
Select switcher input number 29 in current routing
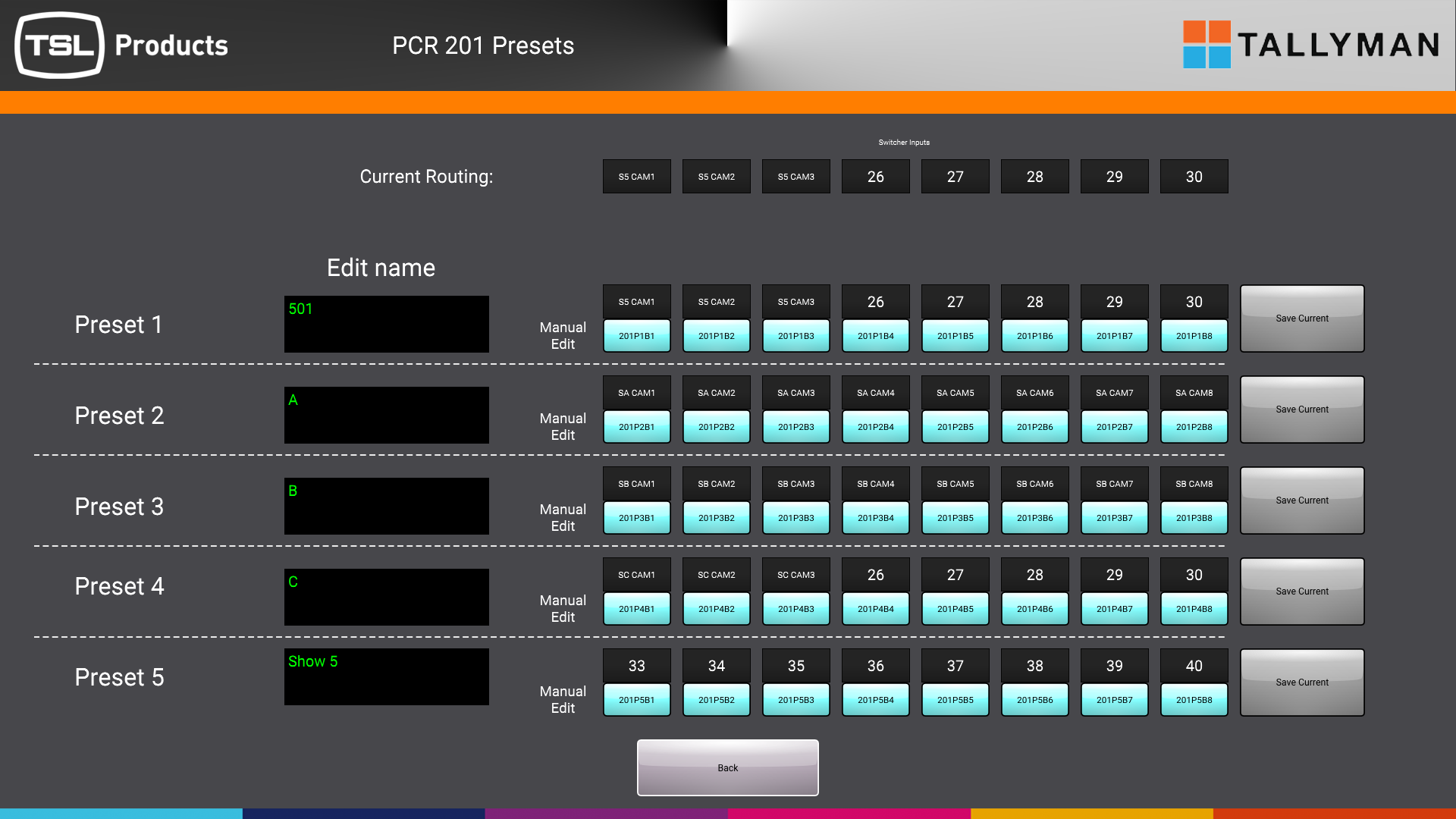coord(1114,176)
